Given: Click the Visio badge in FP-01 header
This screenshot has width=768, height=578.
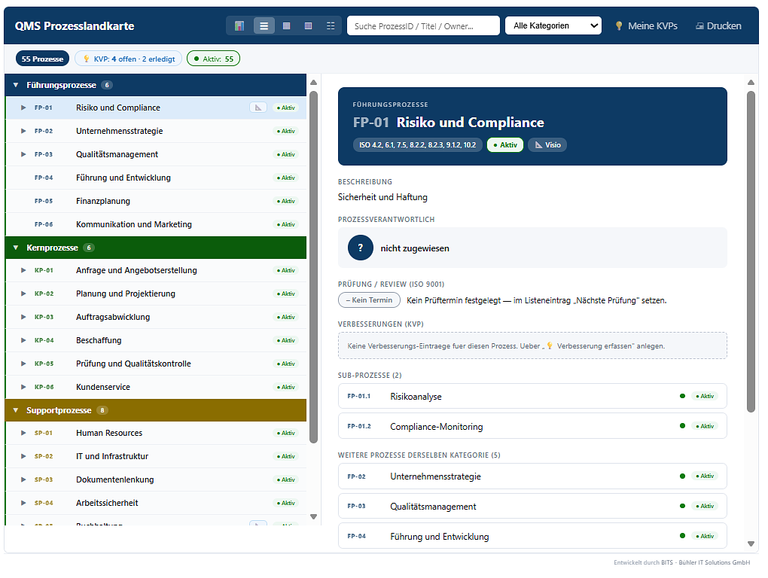Looking at the screenshot, I should pos(548,145).
